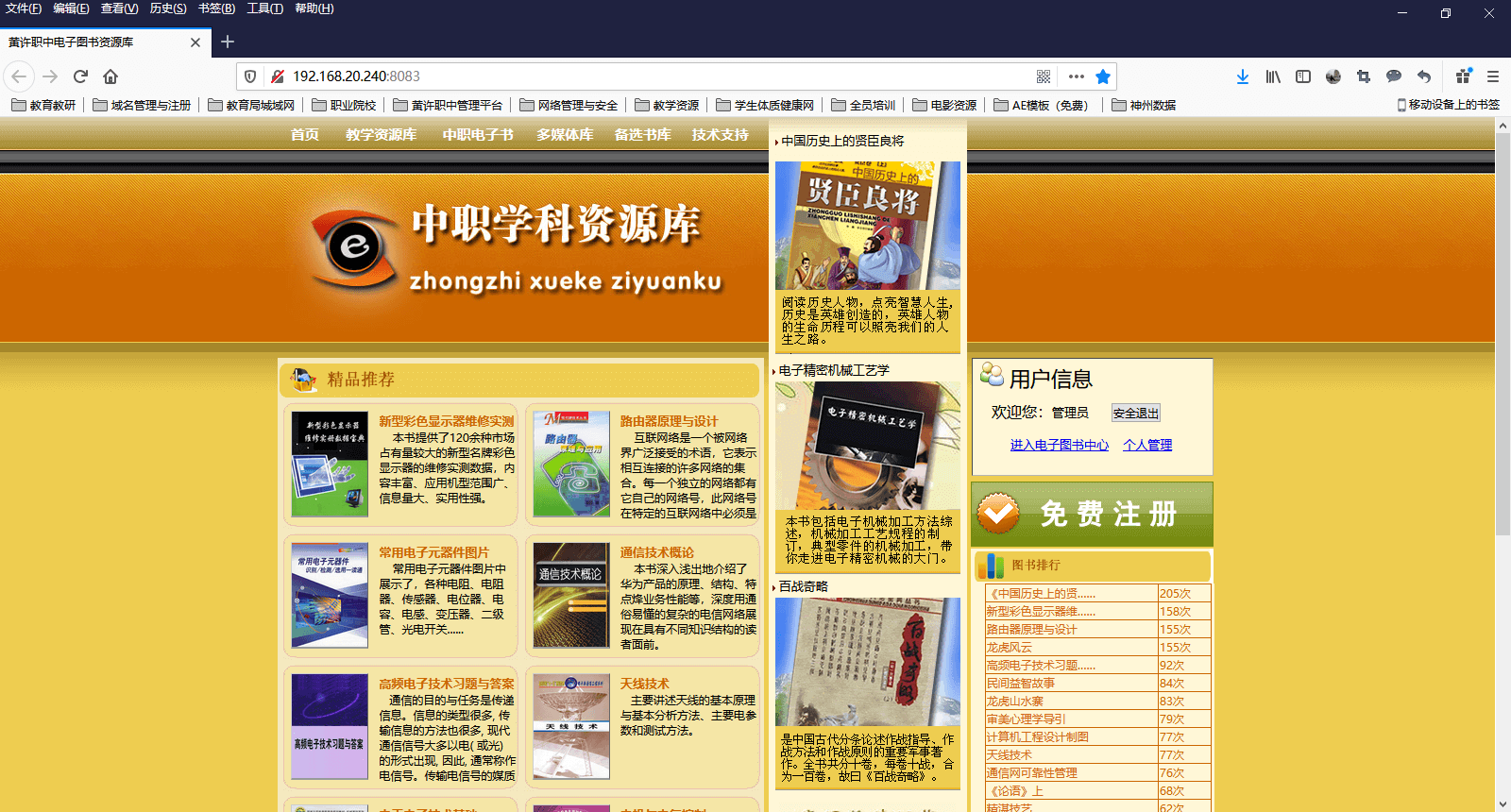Toggle the sidebar view icon

tap(1303, 76)
